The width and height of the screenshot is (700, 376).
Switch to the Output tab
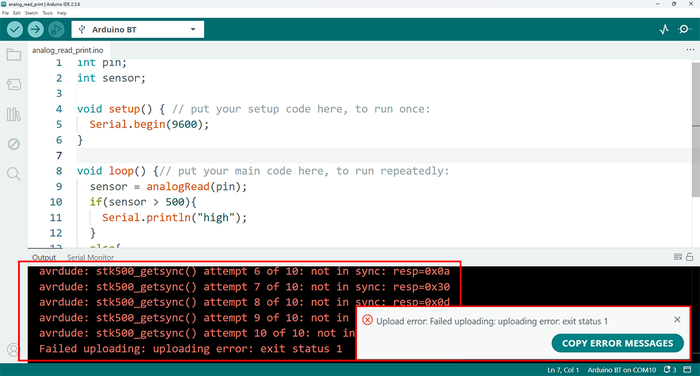click(x=44, y=258)
